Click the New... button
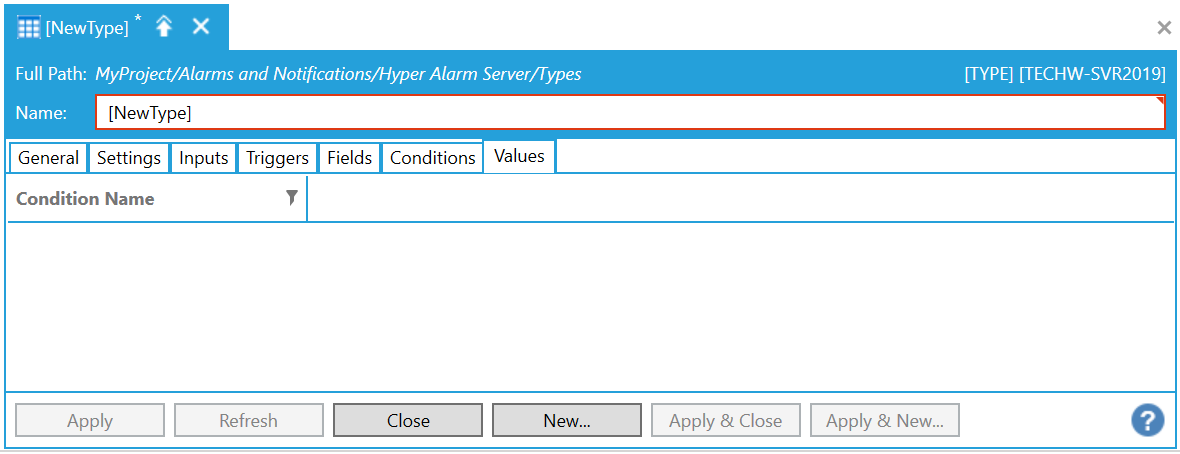 567,421
